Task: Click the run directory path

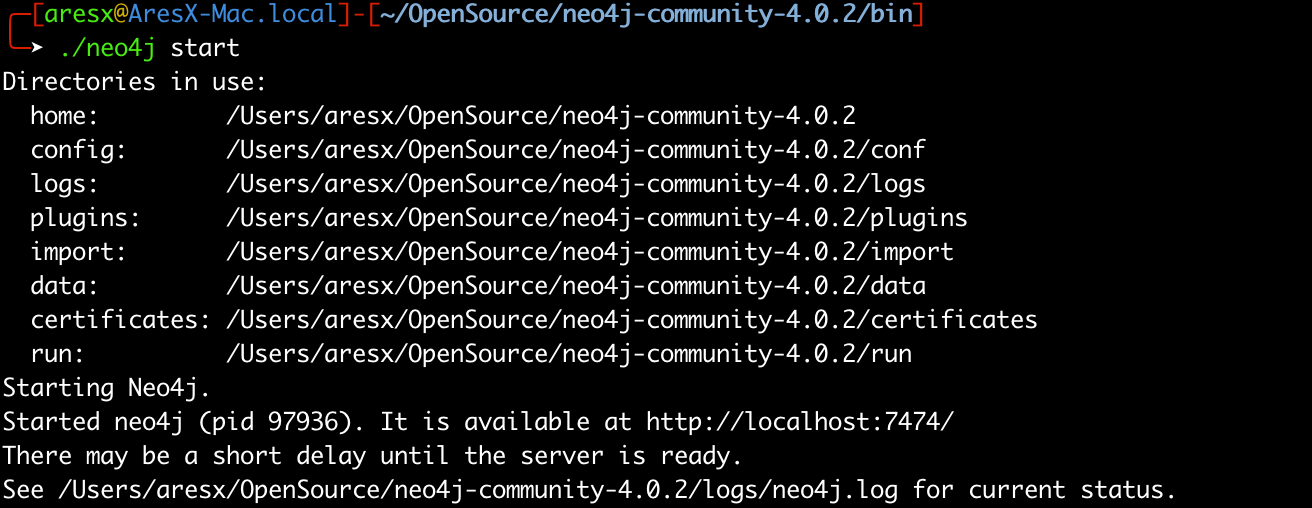Action: 569,354
